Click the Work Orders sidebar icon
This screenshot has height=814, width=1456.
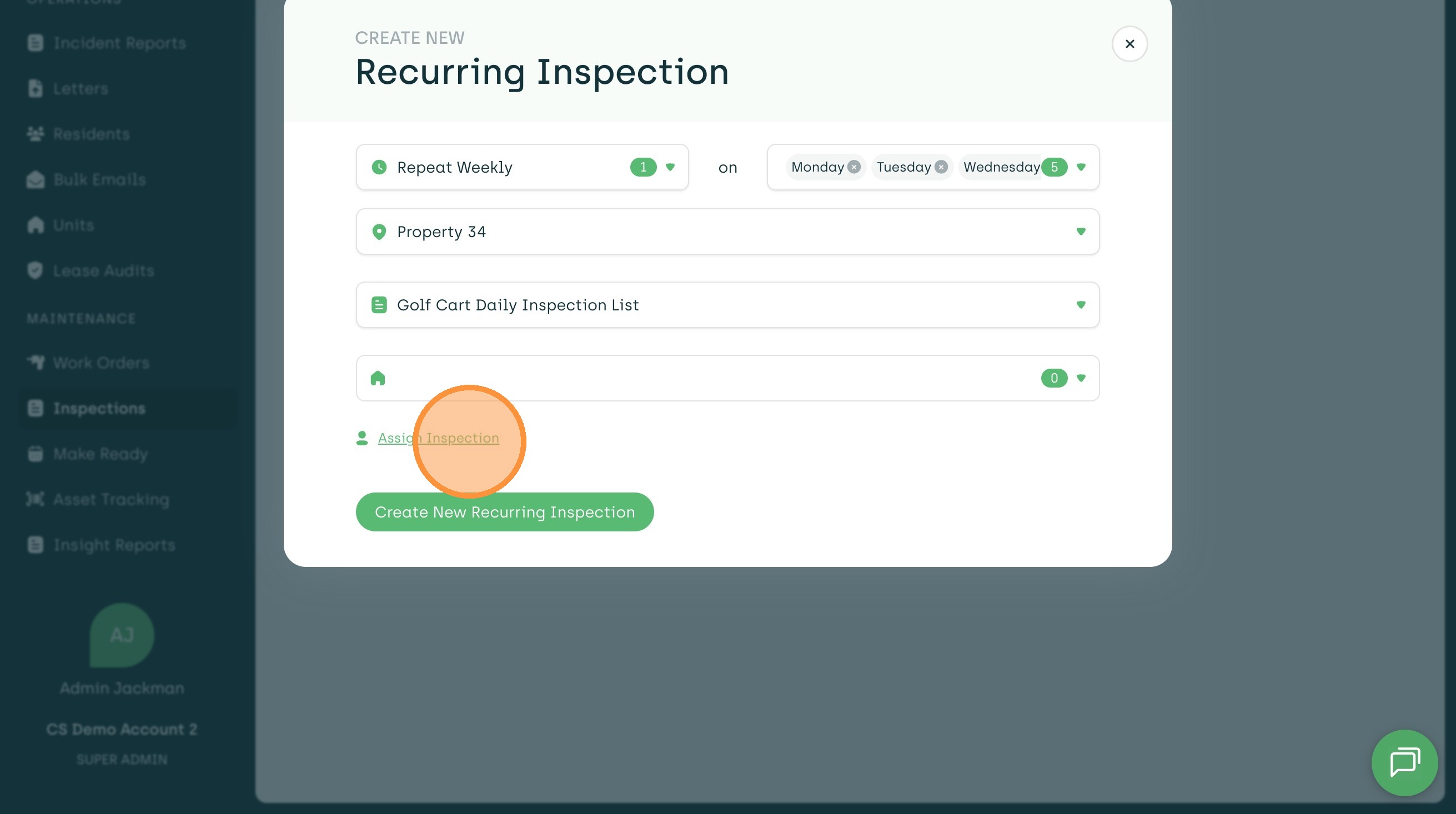click(35, 363)
